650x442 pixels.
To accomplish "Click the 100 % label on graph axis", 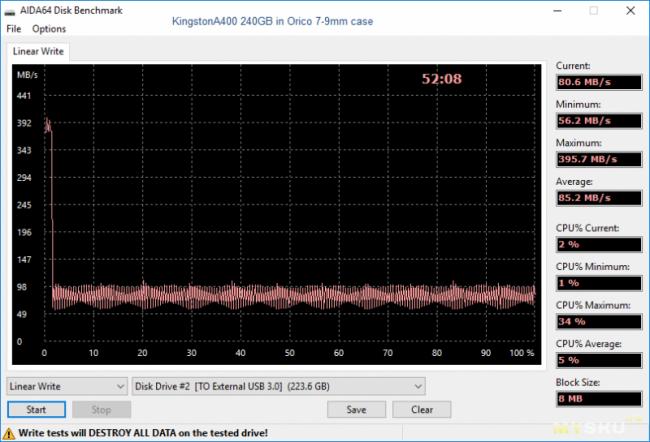I will coord(521,353).
